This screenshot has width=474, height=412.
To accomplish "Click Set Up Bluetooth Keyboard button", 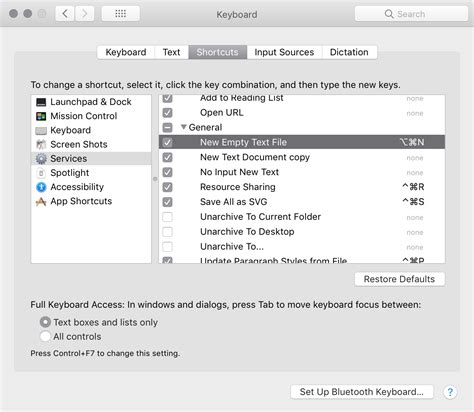I will 362,392.
